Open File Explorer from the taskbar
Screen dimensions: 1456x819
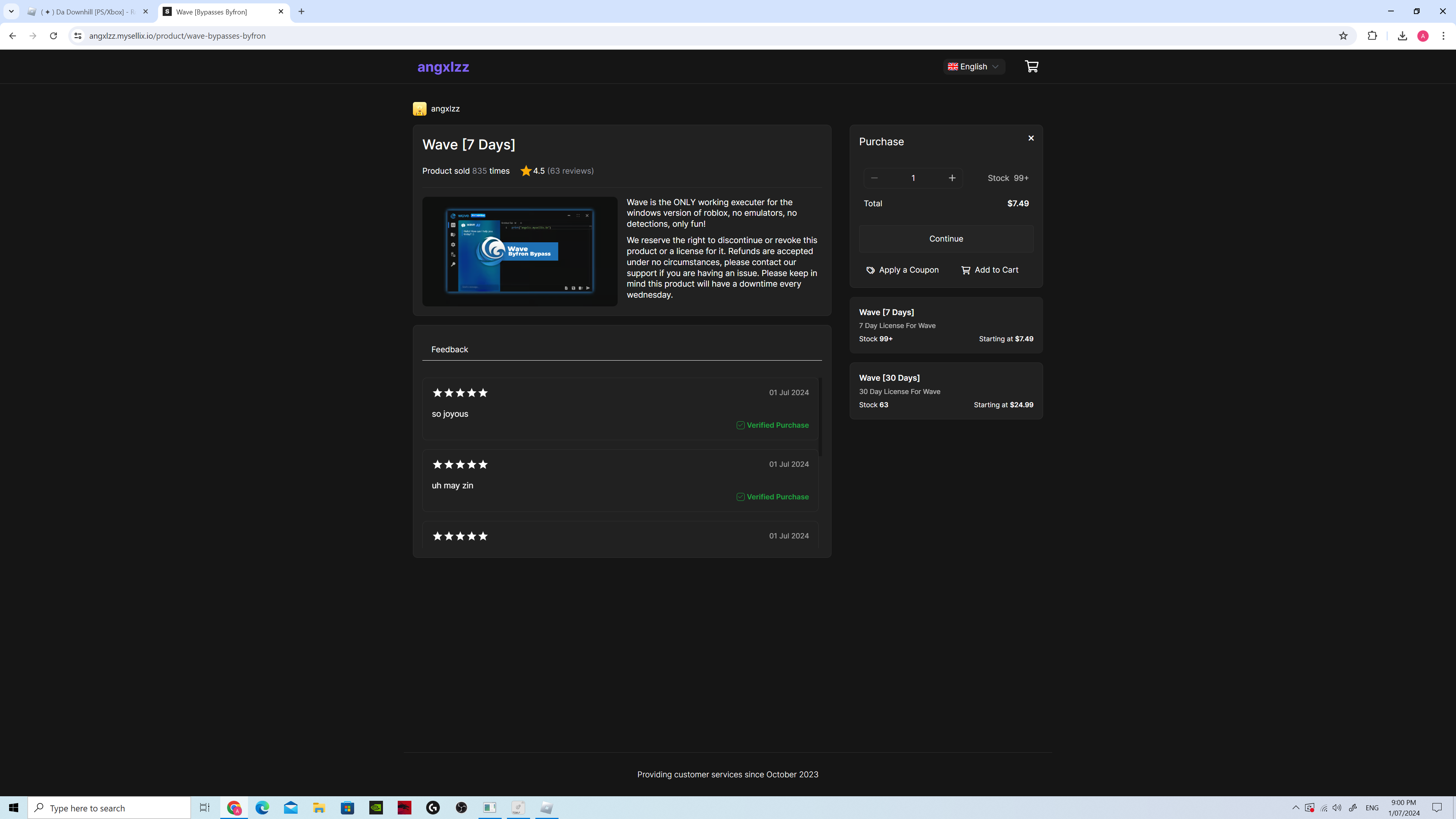pos(319,808)
